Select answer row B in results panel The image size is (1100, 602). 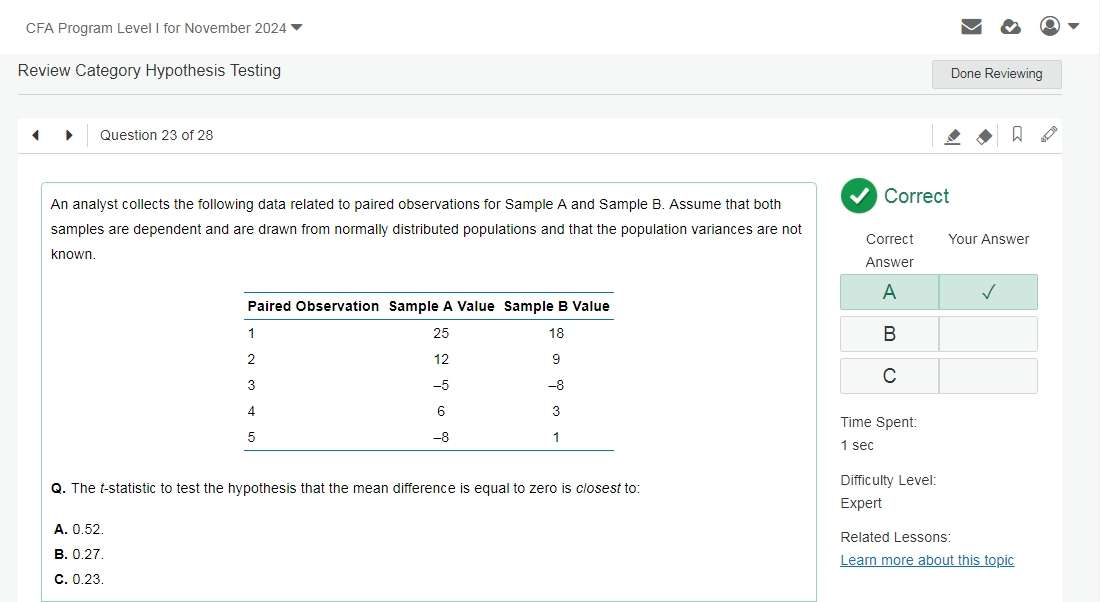pyautogui.click(x=889, y=334)
